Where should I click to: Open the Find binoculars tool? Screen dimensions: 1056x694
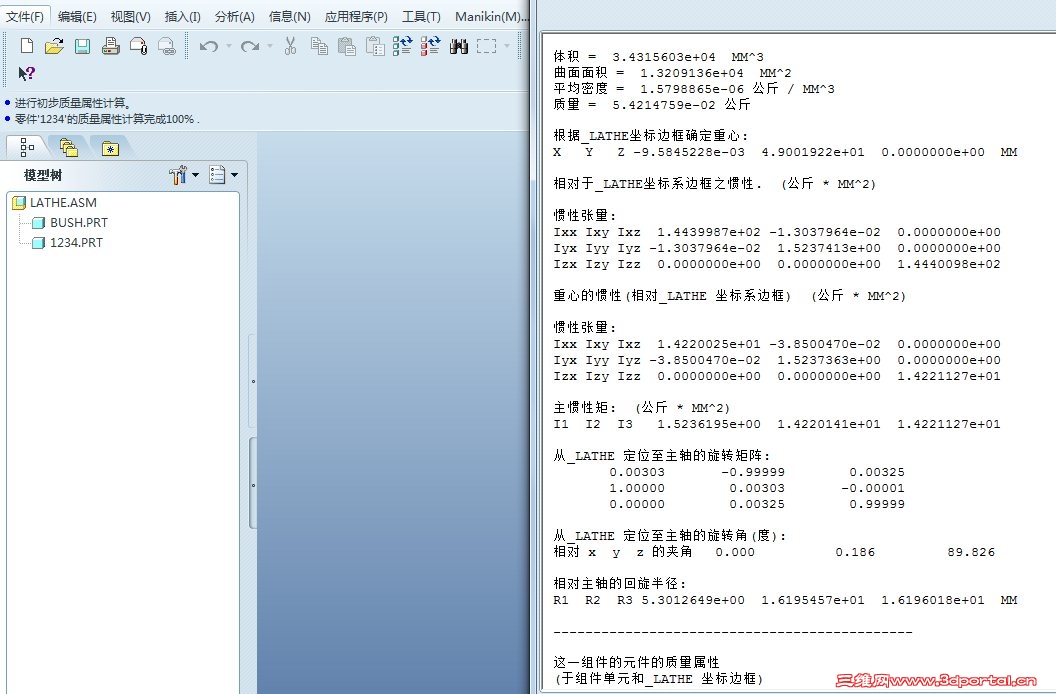tap(459, 46)
